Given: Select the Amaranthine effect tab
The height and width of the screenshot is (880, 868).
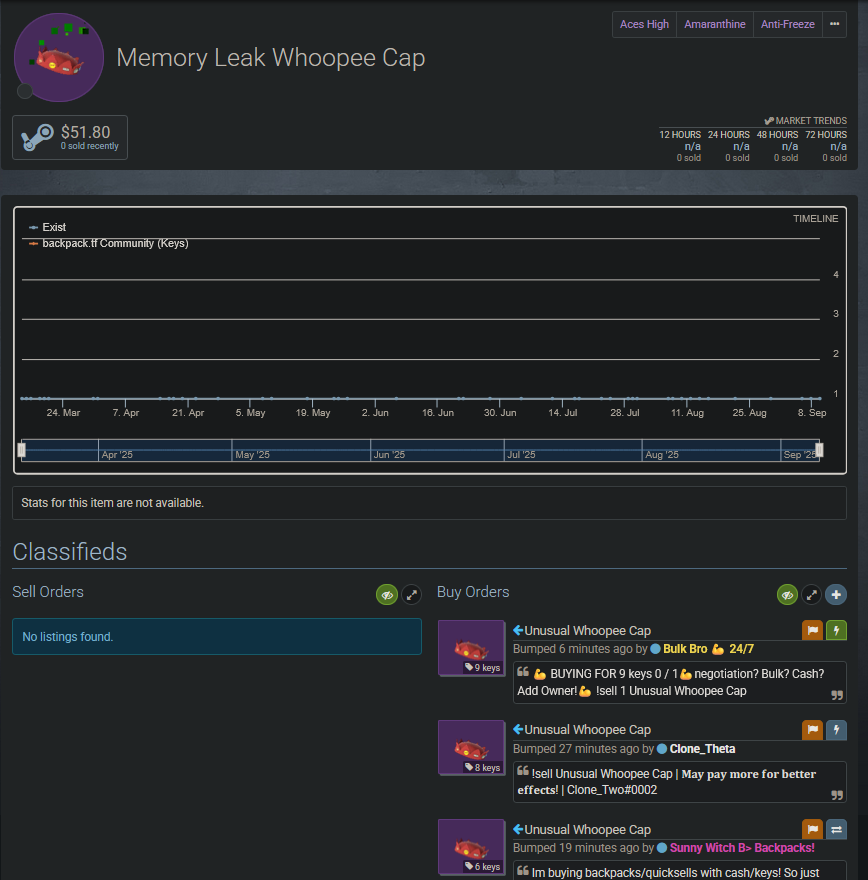Looking at the screenshot, I should (x=715, y=25).
